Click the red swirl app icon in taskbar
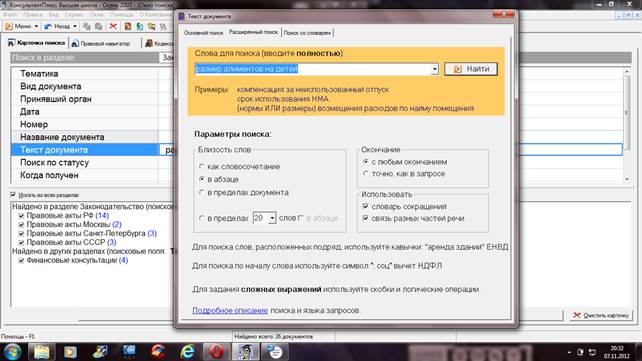The image size is (642, 361). pos(158,352)
